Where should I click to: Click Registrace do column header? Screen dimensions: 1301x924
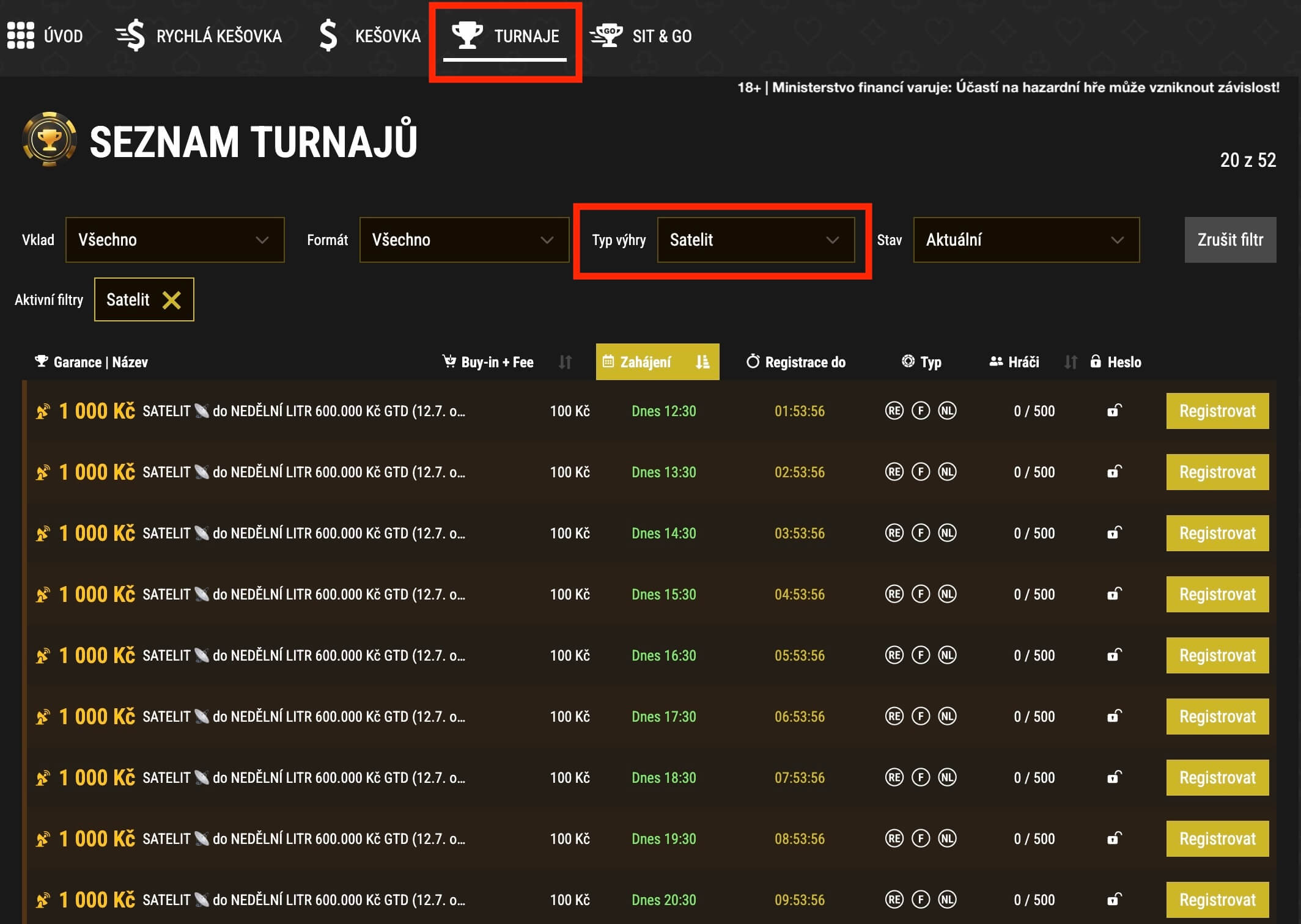[x=796, y=362]
